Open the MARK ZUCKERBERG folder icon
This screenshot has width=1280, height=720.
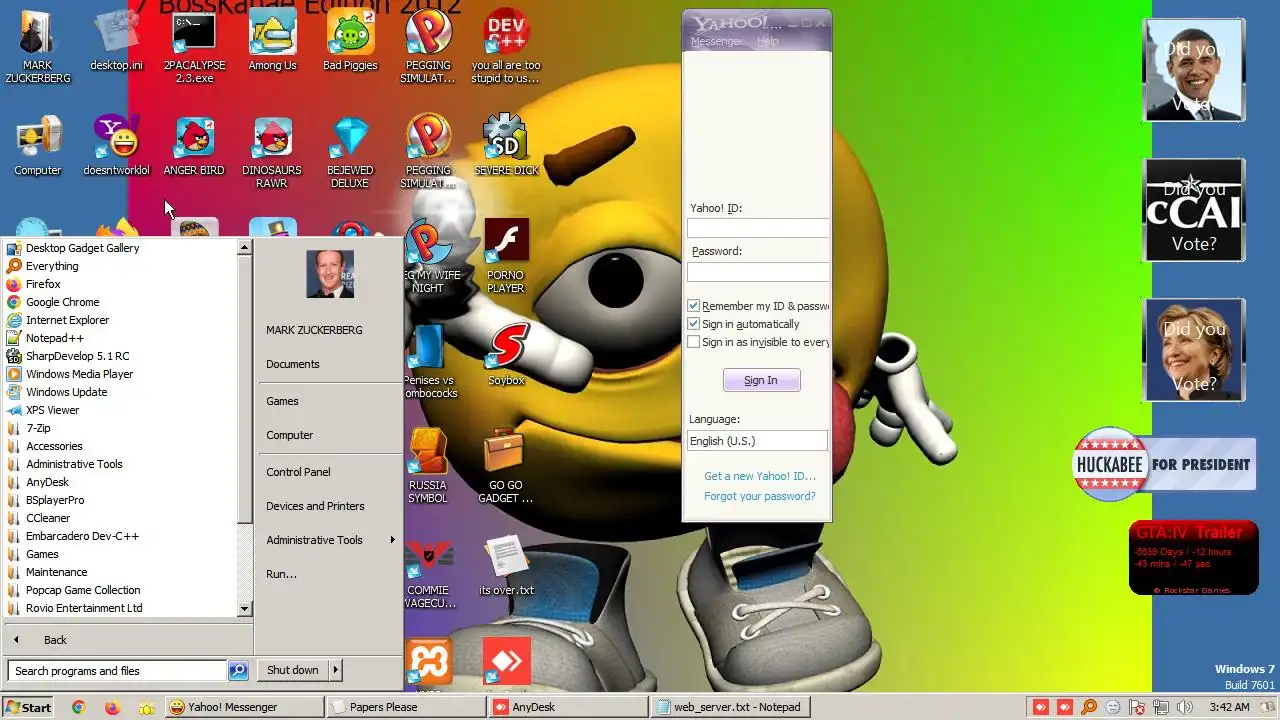(38, 48)
